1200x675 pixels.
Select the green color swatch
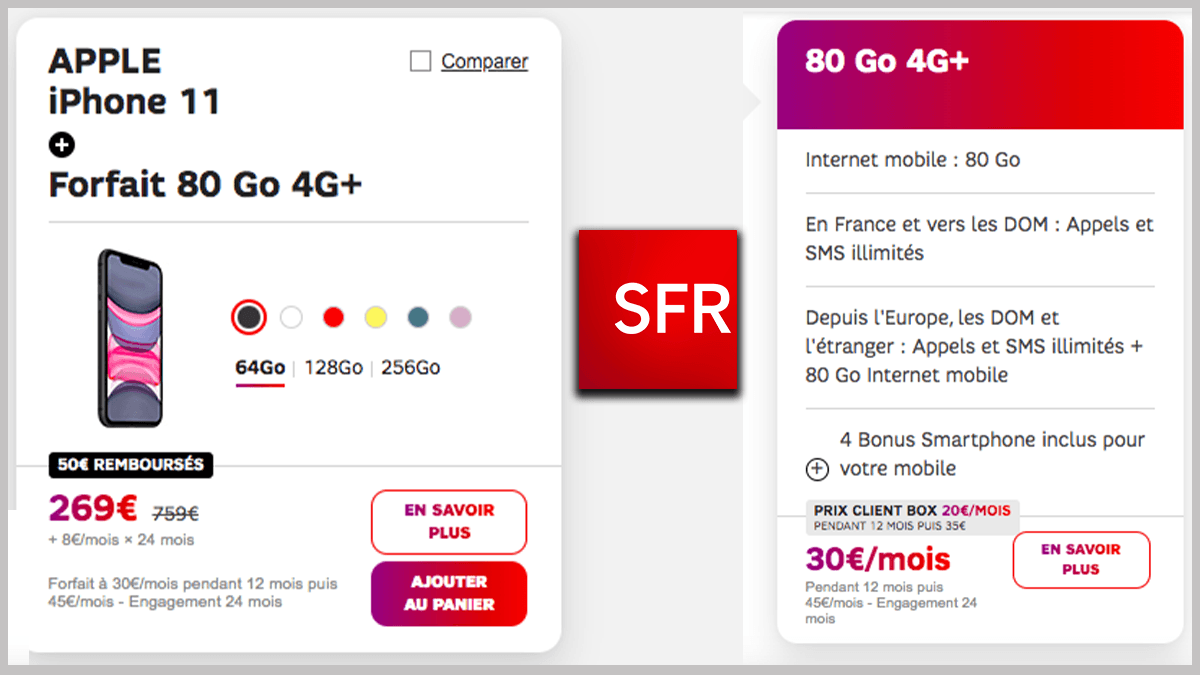(x=418, y=318)
